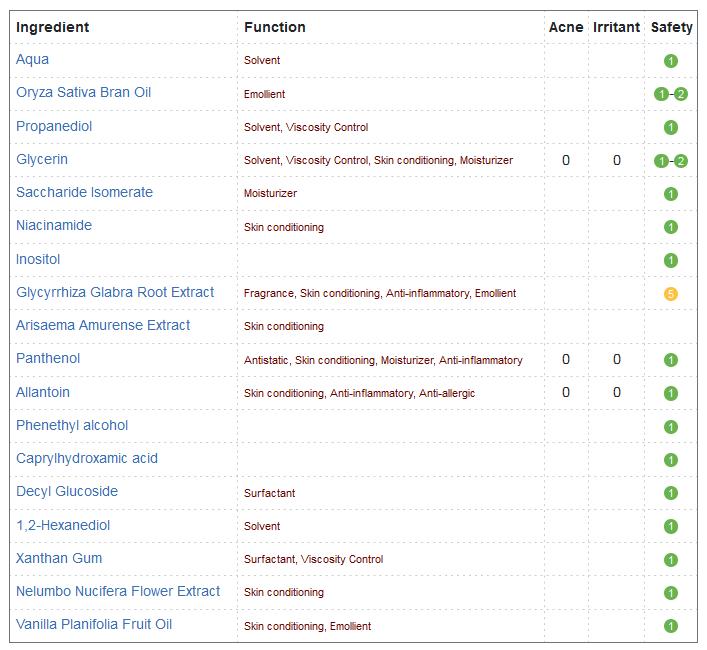Open Glycyrrhiza Glabra Root Extract link
This screenshot has width=707, height=650.
[115, 293]
